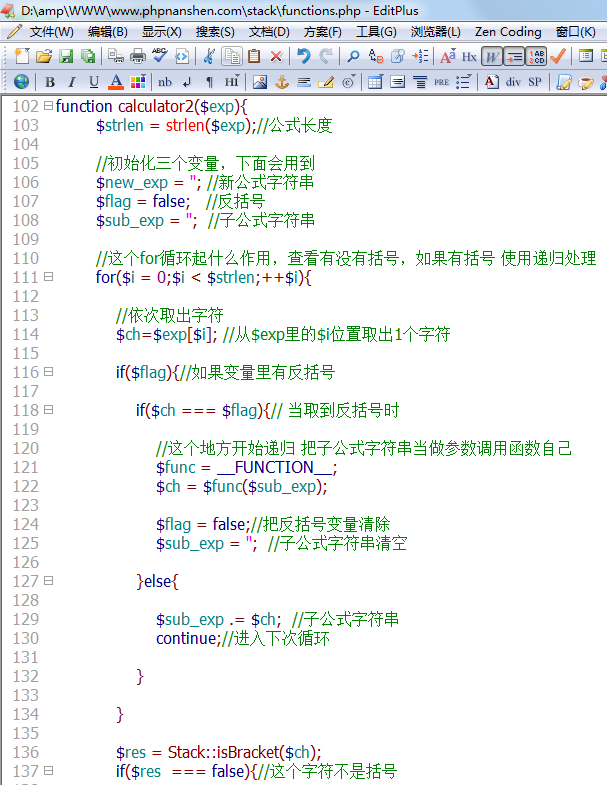Click the Cut scissors icon
Screen dimensions: 607x785
[209, 56]
